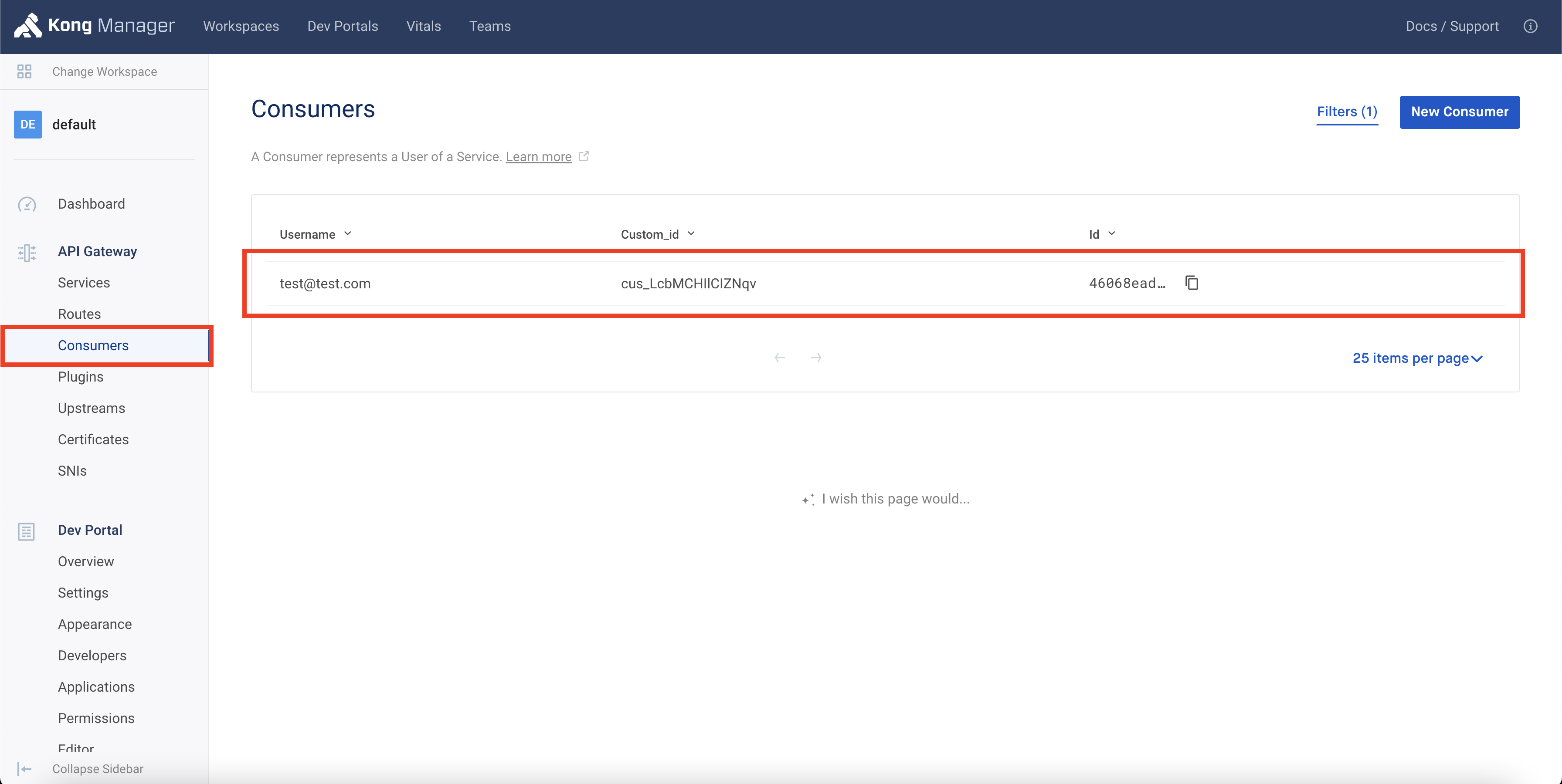Click the I wish this page would feedback field
Viewport: 1562px width, 784px height.
click(x=895, y=499)
